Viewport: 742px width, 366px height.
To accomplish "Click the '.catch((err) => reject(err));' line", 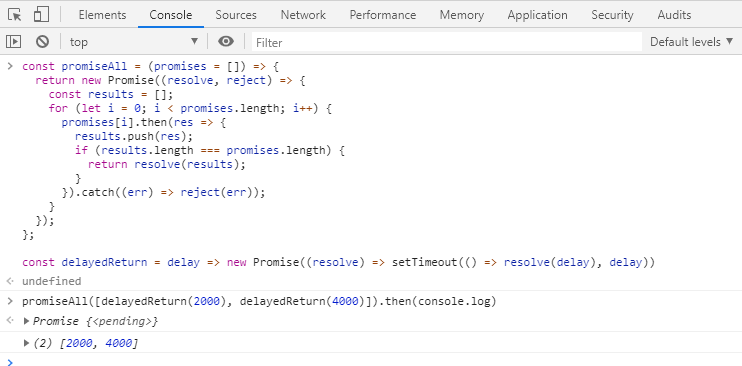I will click(x=163, y=193).
